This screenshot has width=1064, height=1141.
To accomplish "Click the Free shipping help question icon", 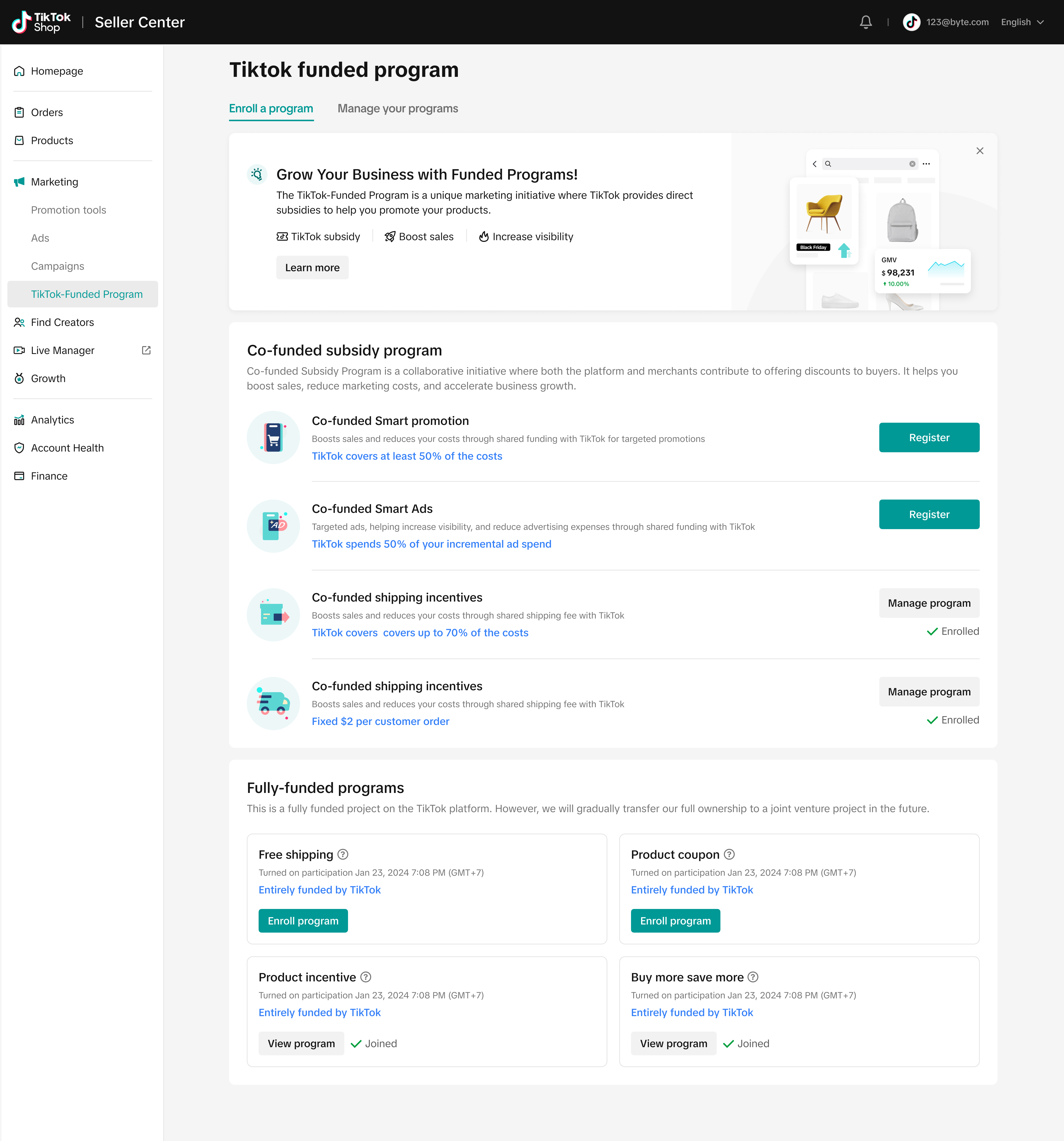I will click(x=343, y=854).
